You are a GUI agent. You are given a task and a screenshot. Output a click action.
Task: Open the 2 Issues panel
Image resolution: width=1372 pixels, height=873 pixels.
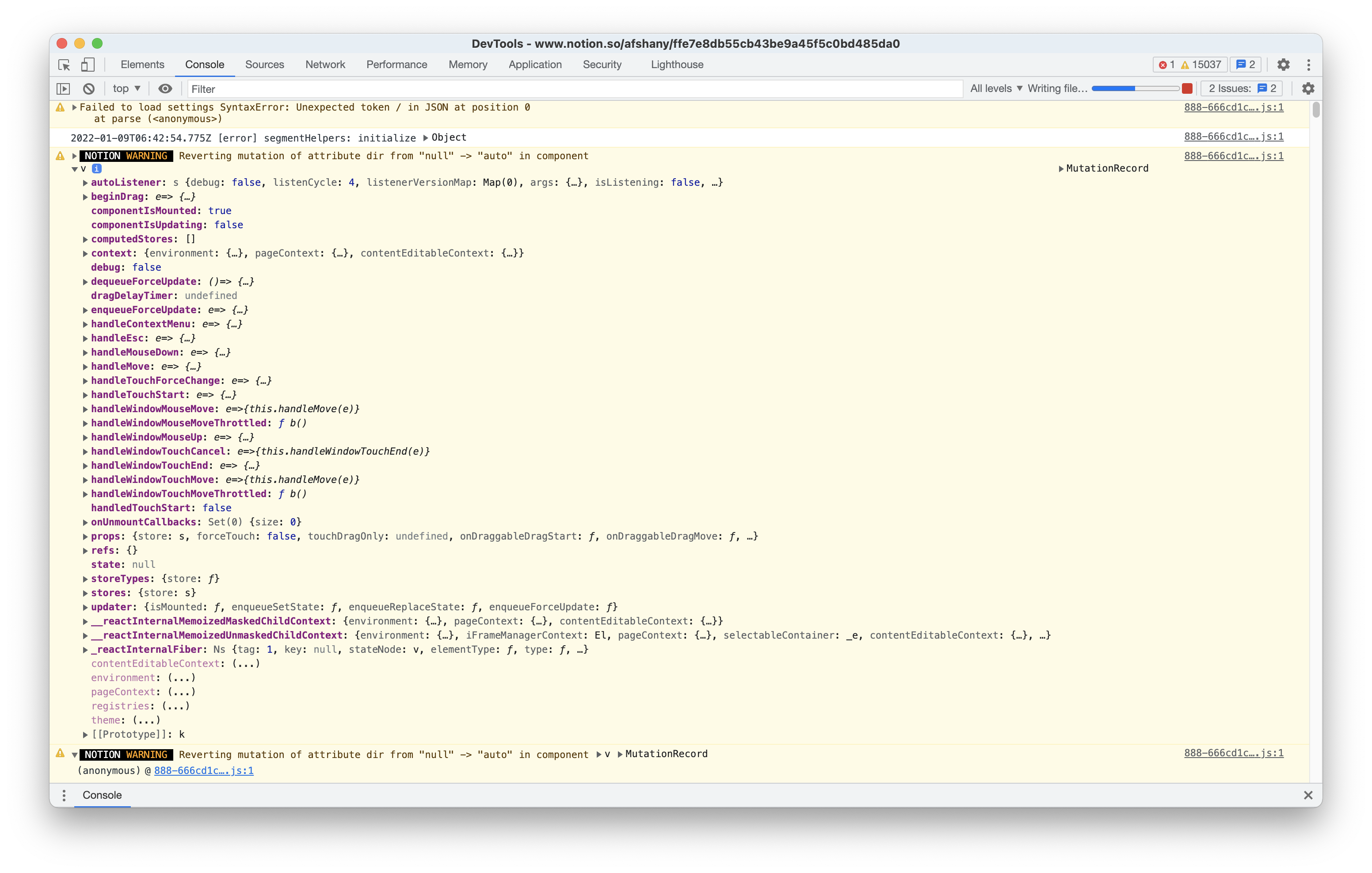[1242, 88]
